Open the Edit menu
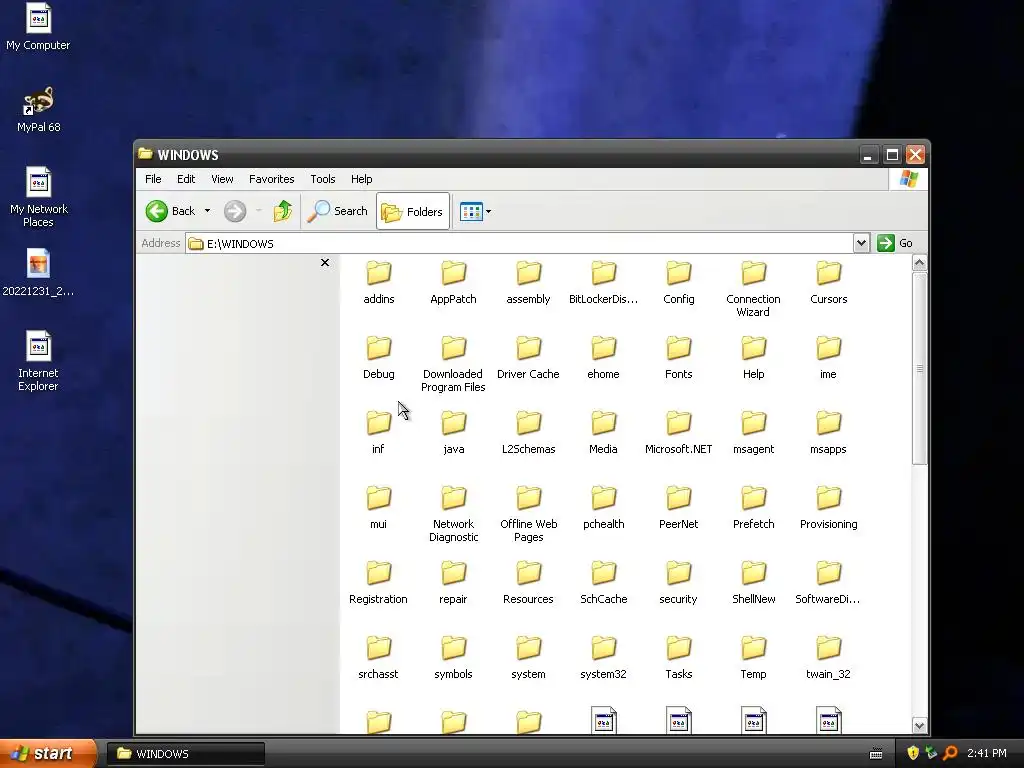1024x768 pixels. [185, 179]
